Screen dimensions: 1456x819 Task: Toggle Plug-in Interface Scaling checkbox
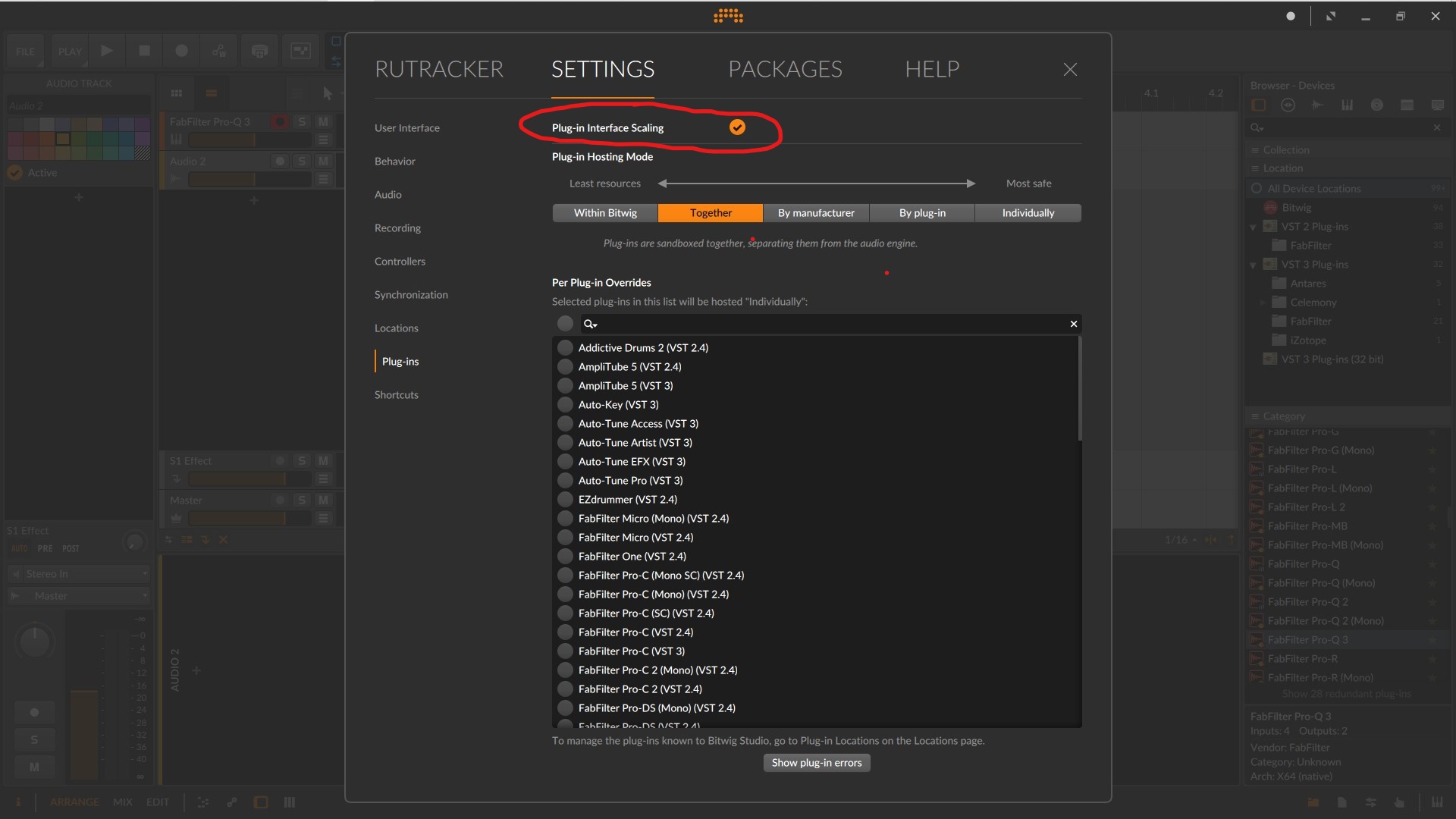(737, 127)
